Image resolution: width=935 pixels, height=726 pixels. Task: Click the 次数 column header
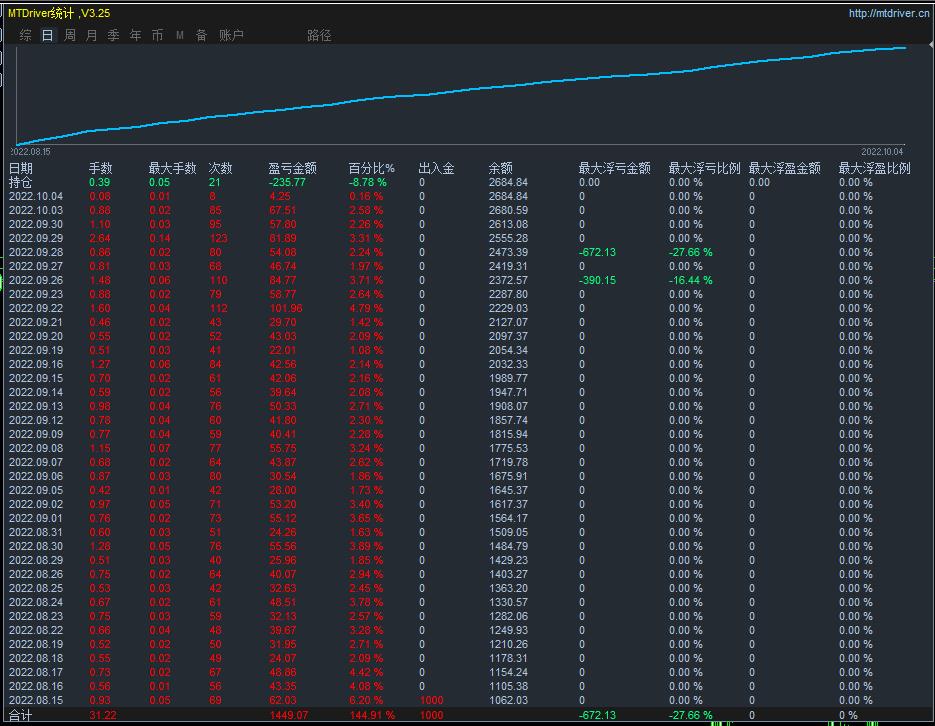click(220, 168)
